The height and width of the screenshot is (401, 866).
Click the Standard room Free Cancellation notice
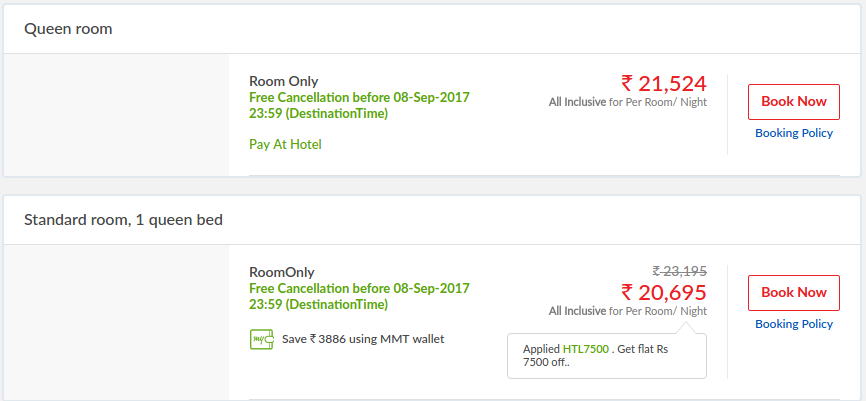[x=359, y=297]
